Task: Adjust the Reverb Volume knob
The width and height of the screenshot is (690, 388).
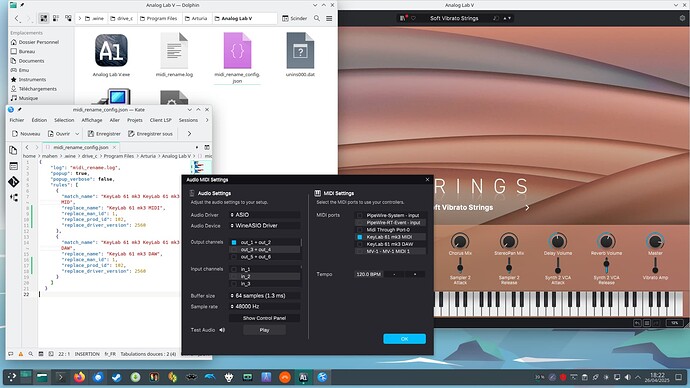Action: coord(606,241)
